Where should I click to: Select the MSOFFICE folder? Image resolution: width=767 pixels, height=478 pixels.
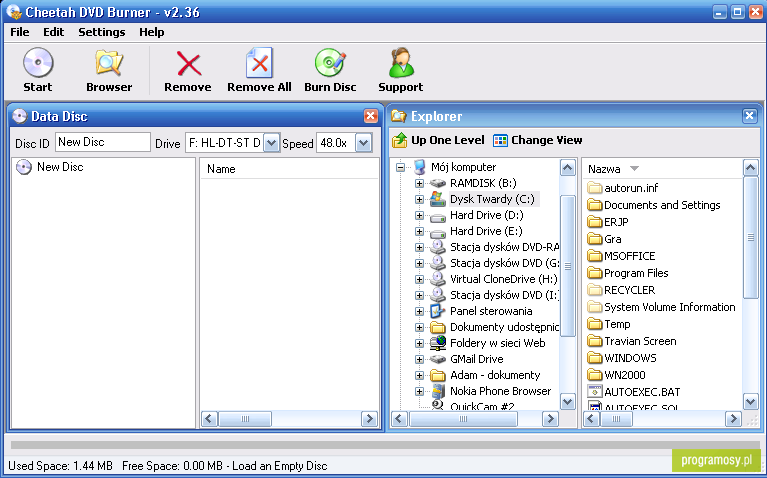pos(629,256)
